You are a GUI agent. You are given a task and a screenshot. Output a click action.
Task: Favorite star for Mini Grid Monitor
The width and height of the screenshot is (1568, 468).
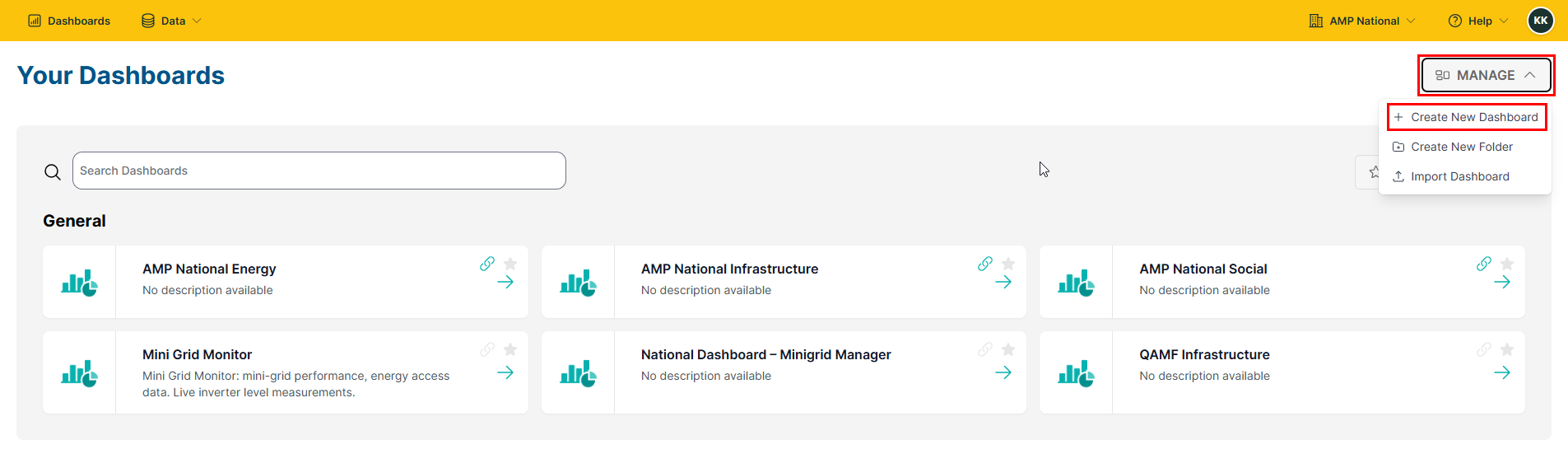click(x=510, y=349)
